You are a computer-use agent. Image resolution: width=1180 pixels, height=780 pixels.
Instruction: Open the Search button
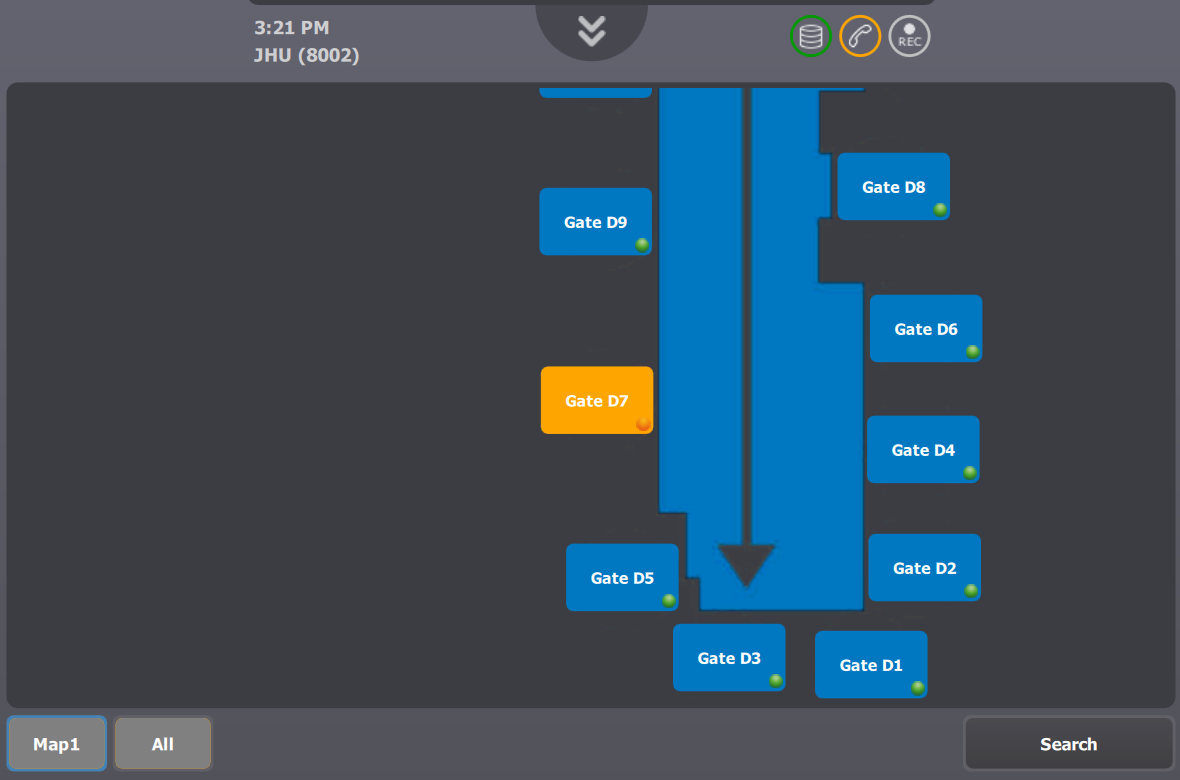pyautogui.click(x=1068, y=744)
